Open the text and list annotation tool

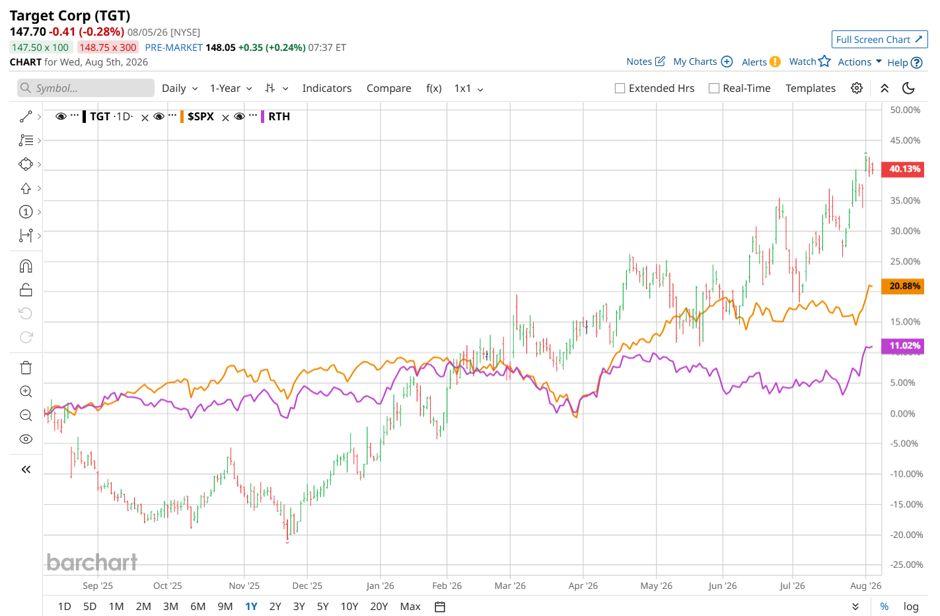26,140
